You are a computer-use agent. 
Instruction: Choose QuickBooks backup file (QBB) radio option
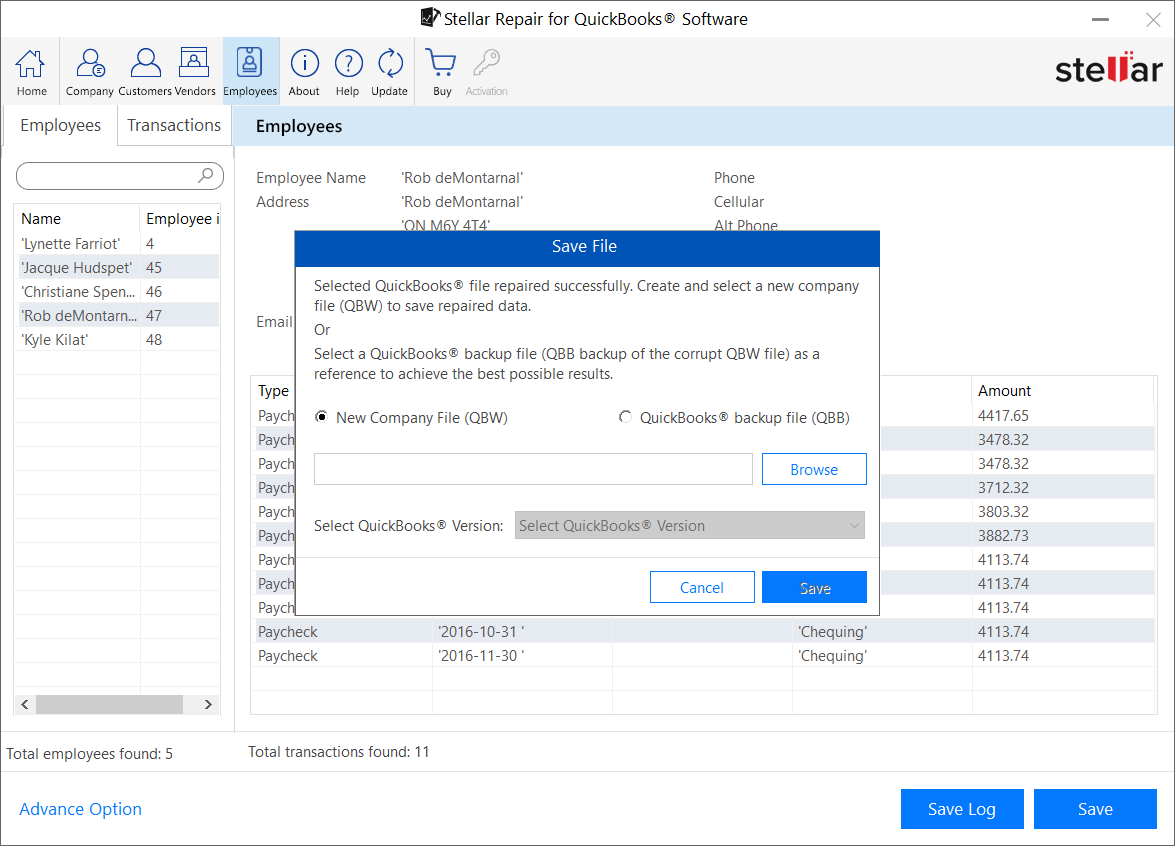point(626,418)
